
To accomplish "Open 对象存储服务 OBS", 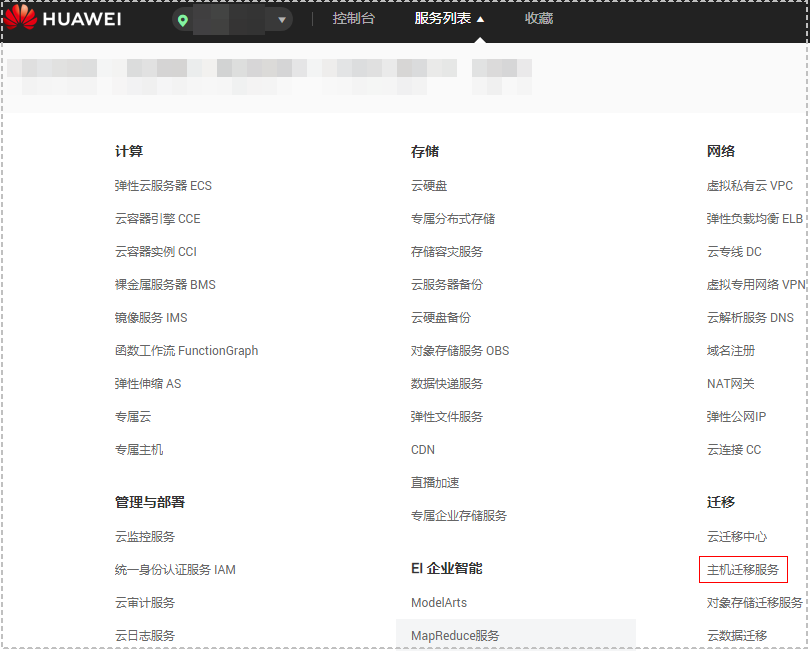I will point(460,351).
